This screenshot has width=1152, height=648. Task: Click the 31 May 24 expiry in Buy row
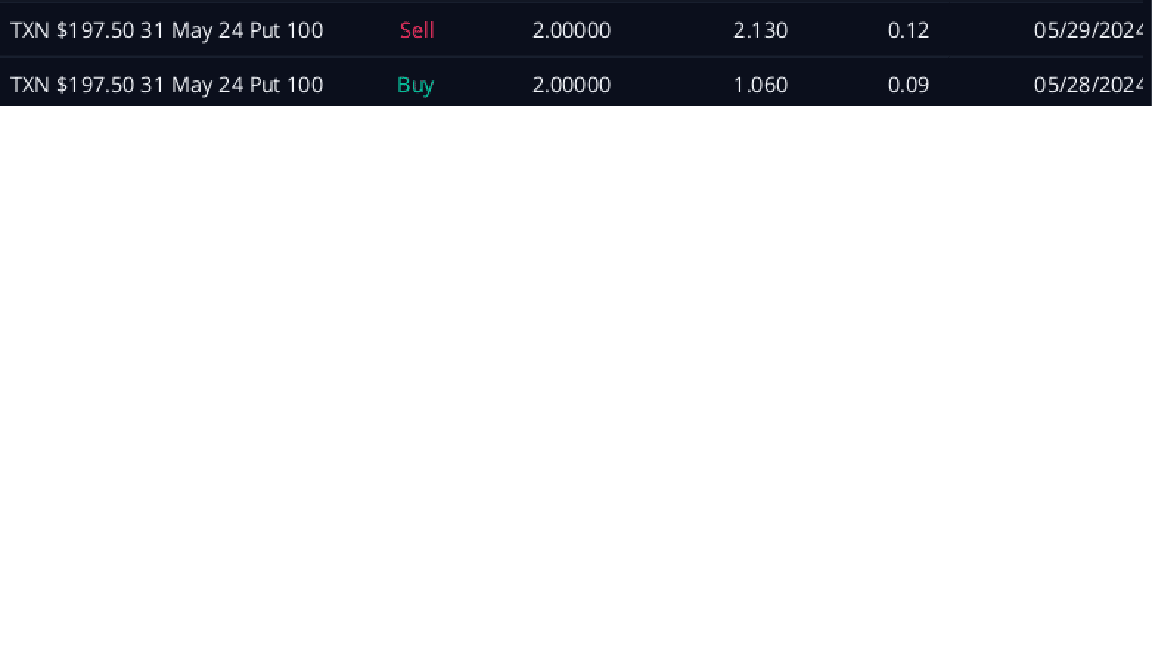tap(192, 85)
